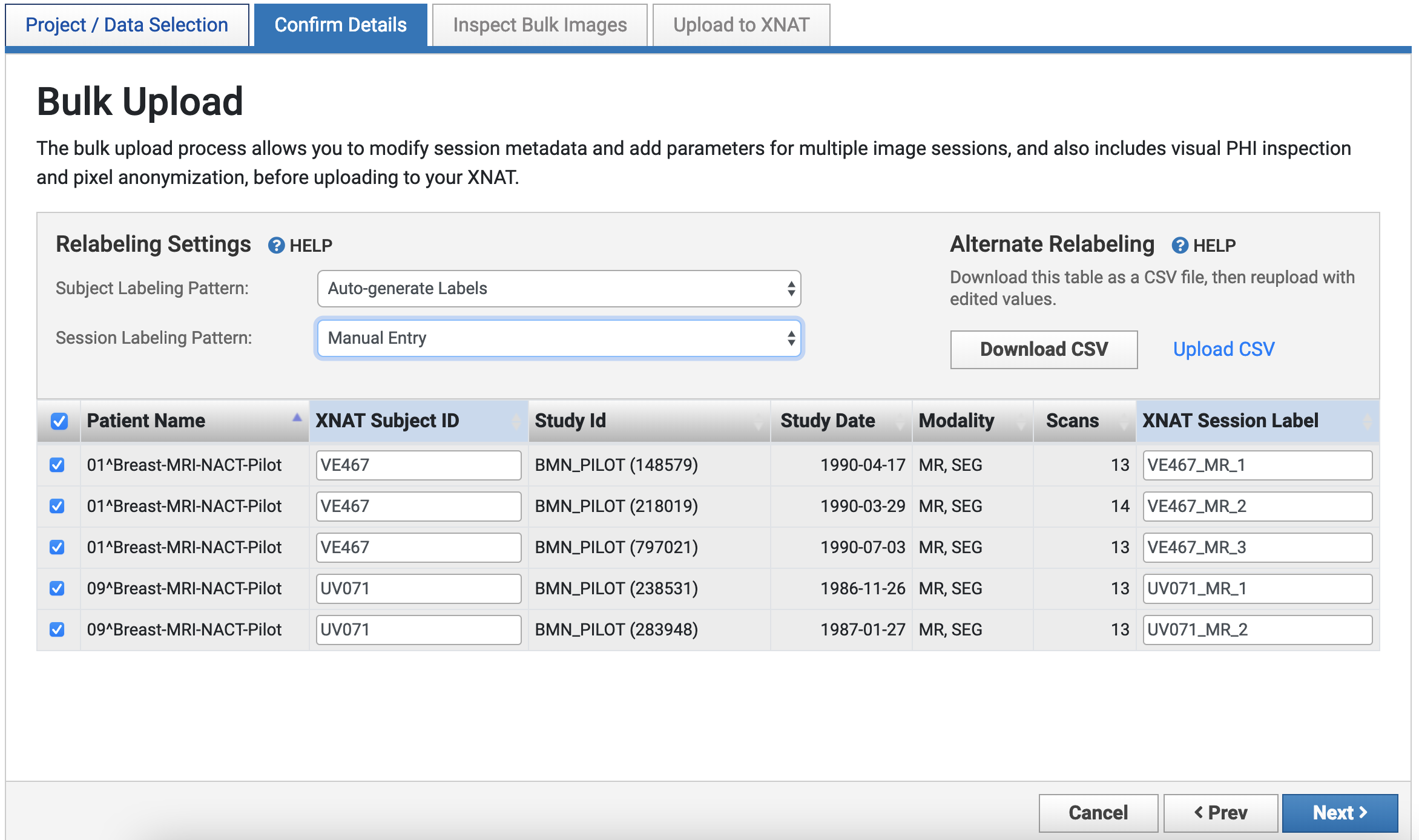Switch to Project / Data Selection tab
Image resolution: width=1419 pixels, height=840 pixels.
click(x=127, y=25)
